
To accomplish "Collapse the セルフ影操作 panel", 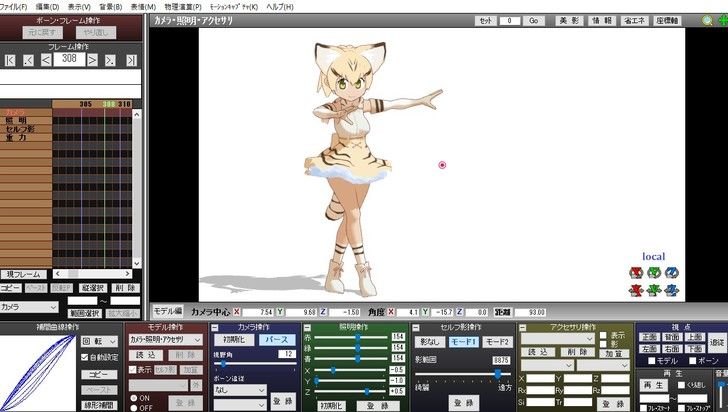I will [x=416, y=328].
